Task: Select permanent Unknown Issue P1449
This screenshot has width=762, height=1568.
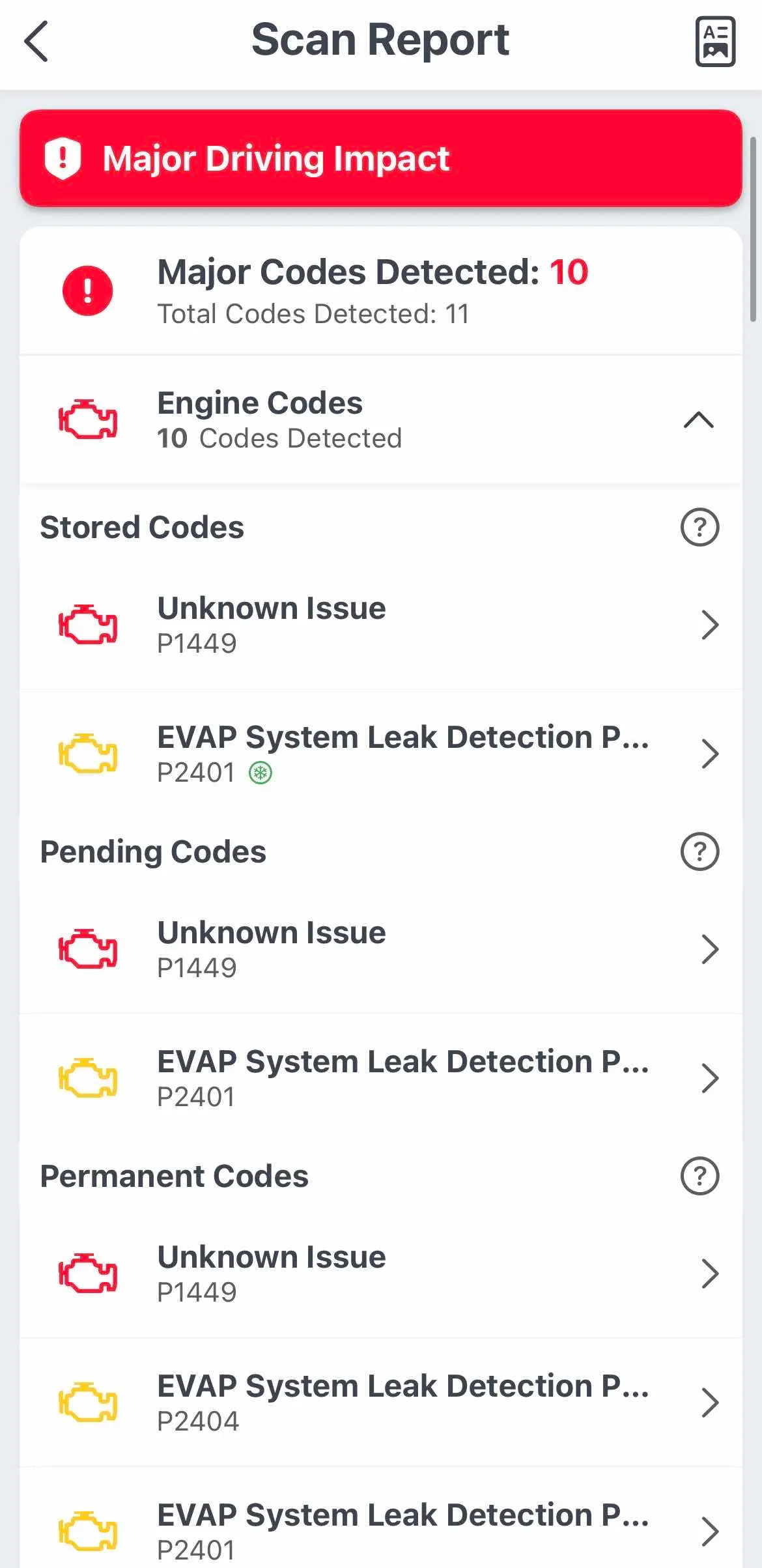Action: pos(381,1273)
